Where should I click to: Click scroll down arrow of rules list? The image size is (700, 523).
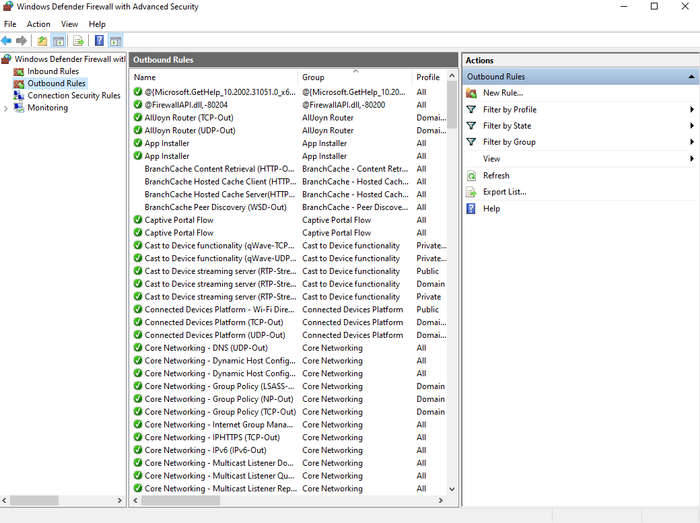point(452,489)
